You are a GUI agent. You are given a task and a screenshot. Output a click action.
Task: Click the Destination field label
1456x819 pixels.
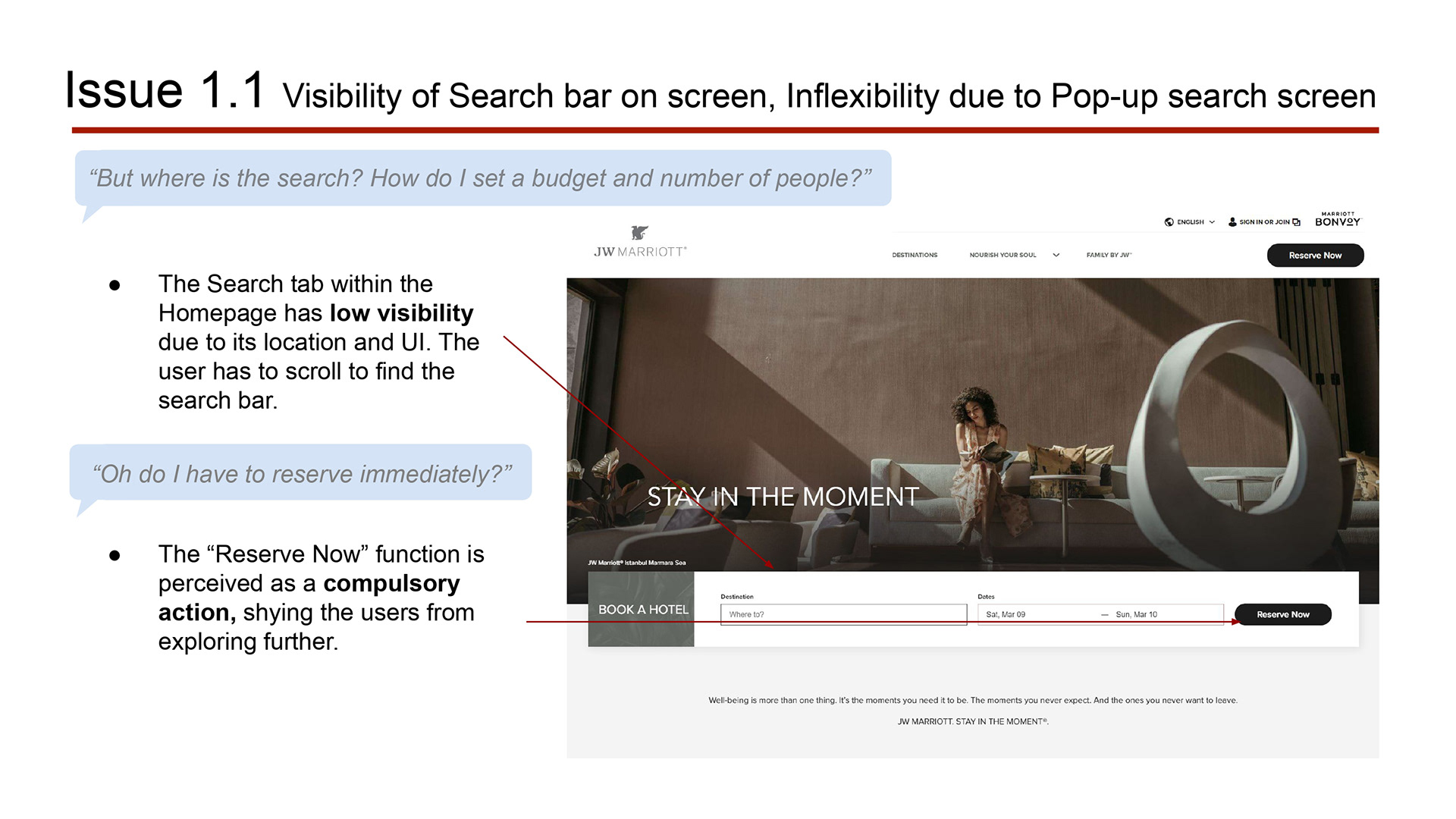(737, 597)
